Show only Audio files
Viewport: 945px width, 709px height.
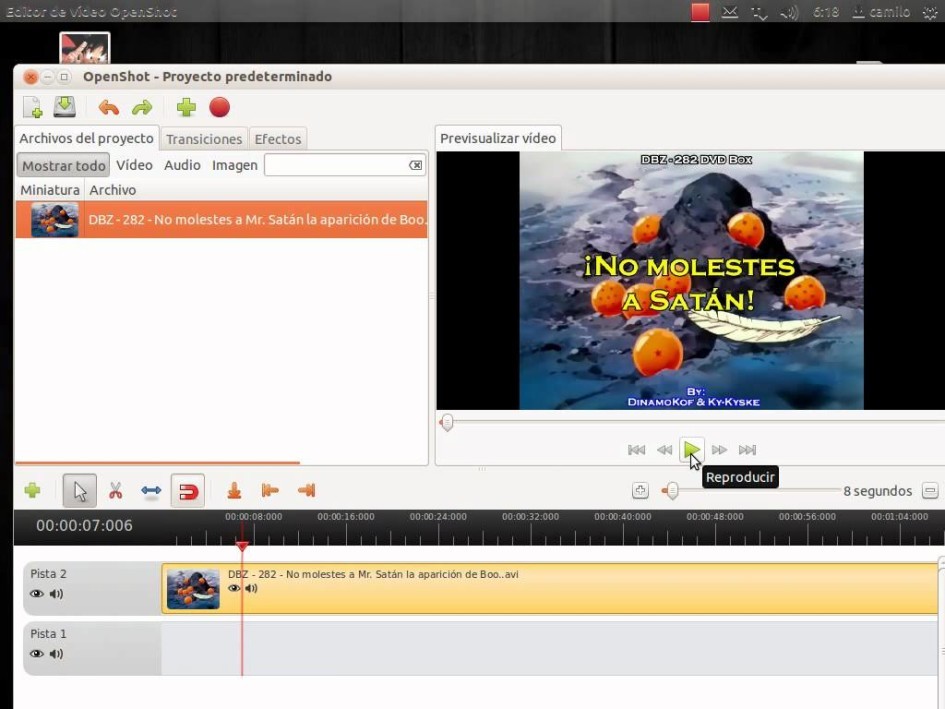point(182,165)
